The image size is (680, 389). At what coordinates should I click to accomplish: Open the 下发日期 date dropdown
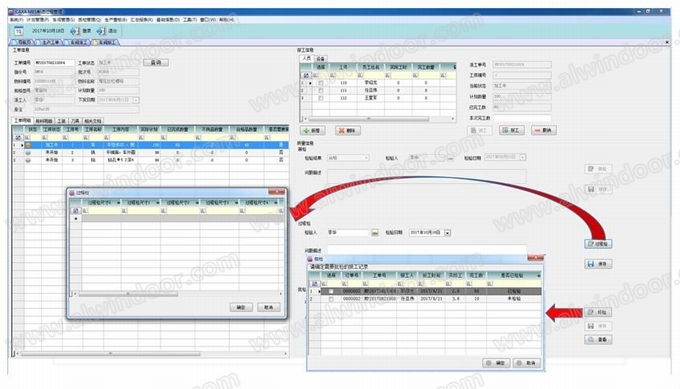(x=136, y=100)
